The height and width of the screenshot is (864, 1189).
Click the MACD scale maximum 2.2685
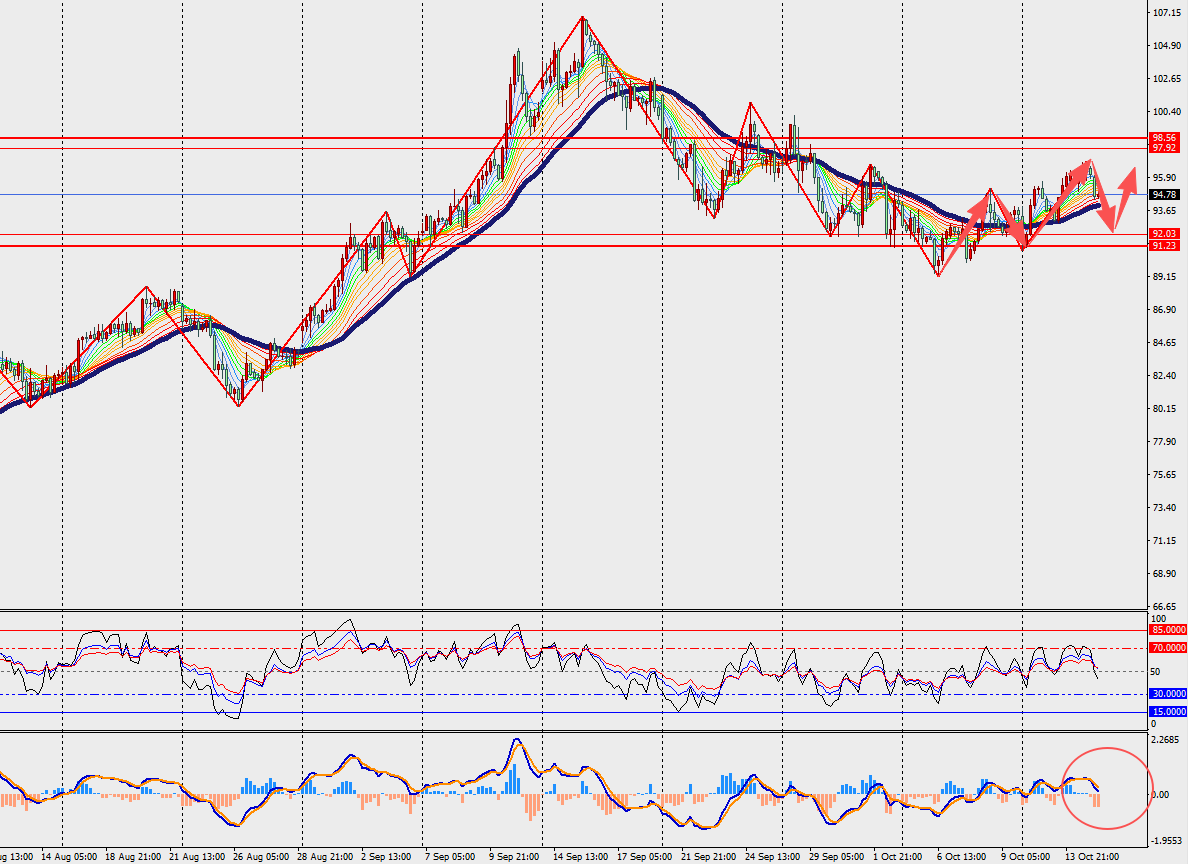pyautogui.click(x=1165, y=740)
